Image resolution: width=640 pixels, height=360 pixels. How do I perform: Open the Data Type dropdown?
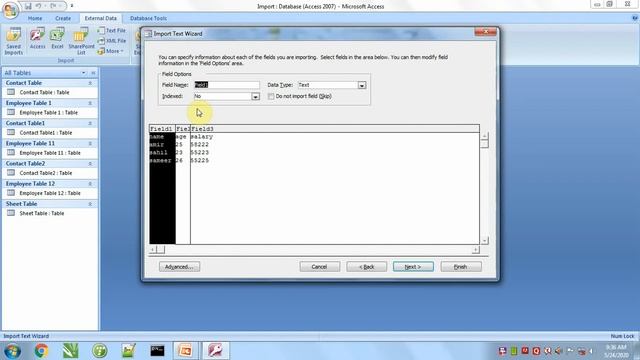point(362,85)
